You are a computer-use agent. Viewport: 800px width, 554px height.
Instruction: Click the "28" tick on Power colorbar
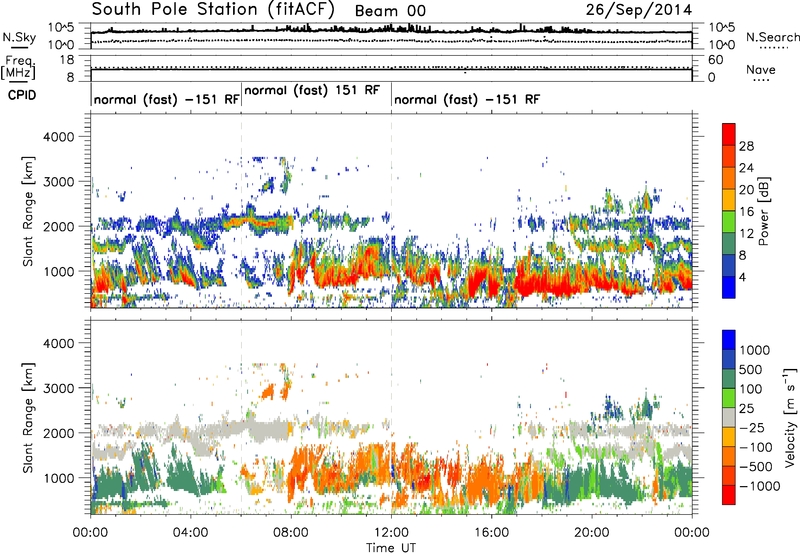pyautogui.click(x=746, y=146)
